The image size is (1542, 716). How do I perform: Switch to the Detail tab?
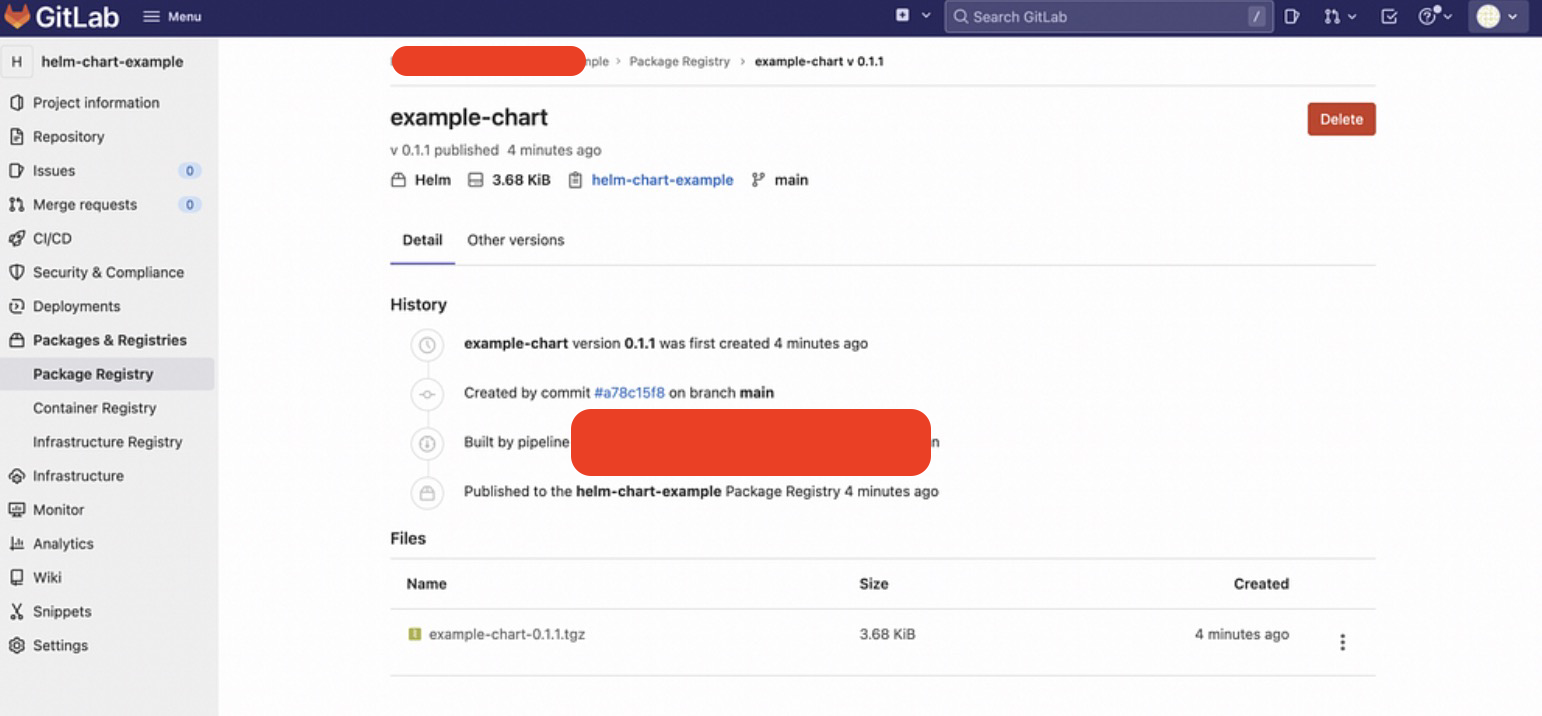tap(422, 240)
